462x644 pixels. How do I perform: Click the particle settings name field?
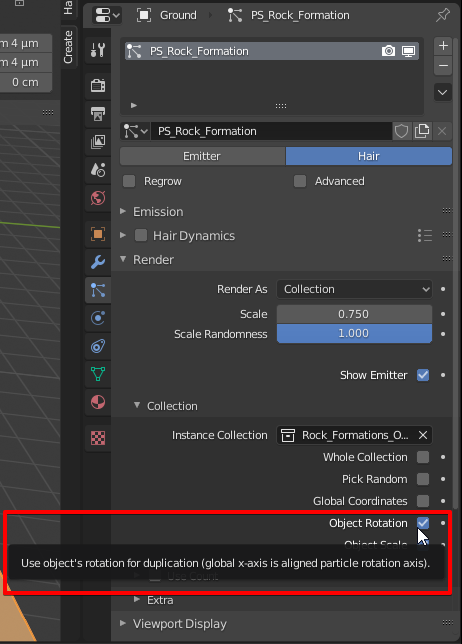click(271, 131)
